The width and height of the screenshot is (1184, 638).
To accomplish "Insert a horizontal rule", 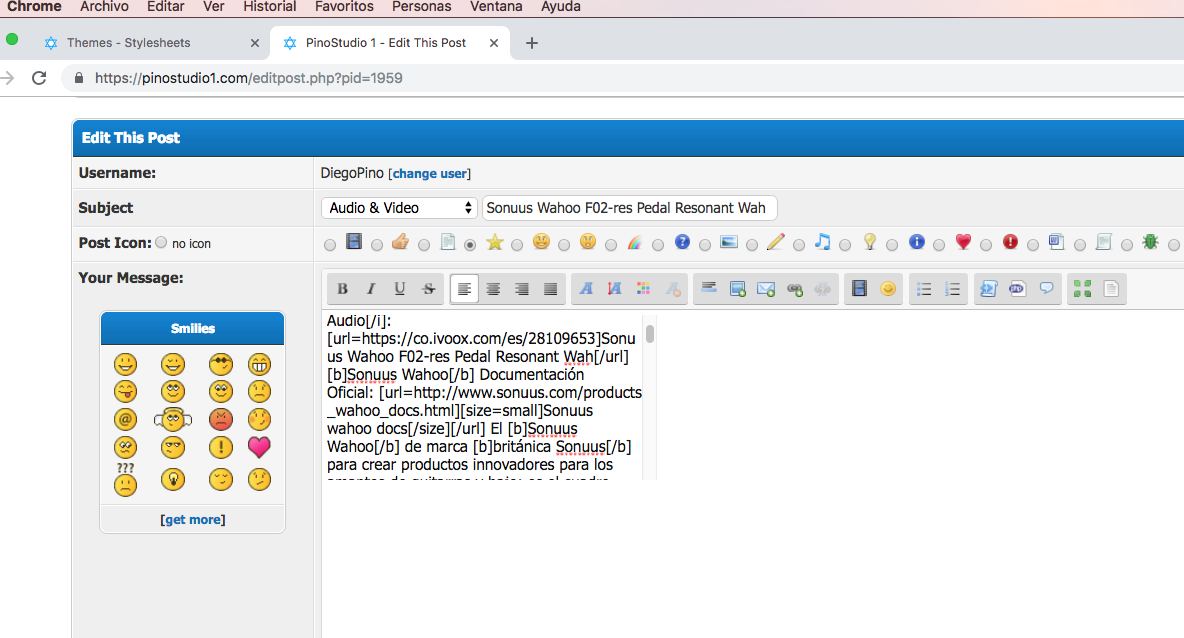I will pyautogui.click(x=708, y=288).
